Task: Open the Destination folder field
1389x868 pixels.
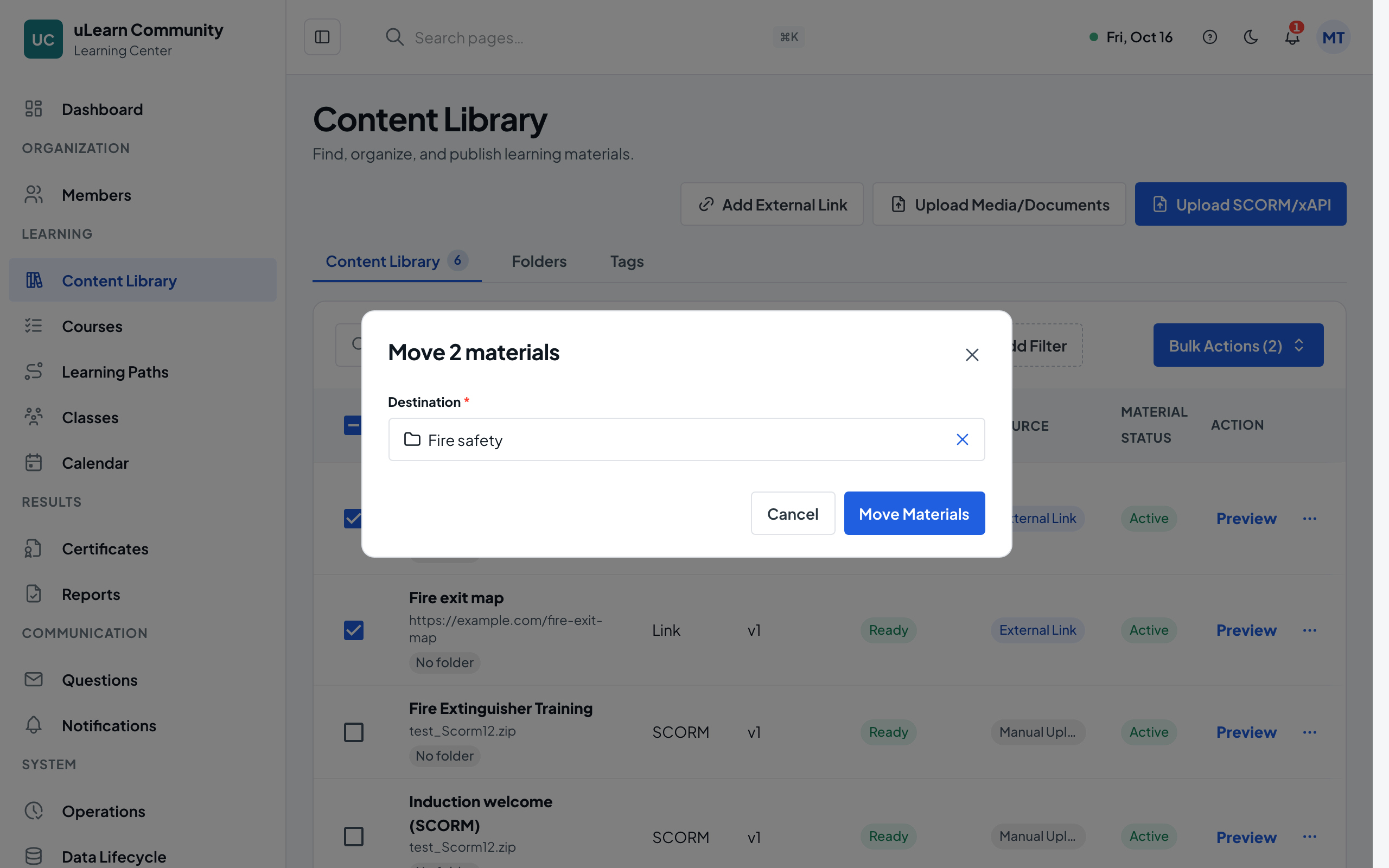Action: (x=686, y=439)
